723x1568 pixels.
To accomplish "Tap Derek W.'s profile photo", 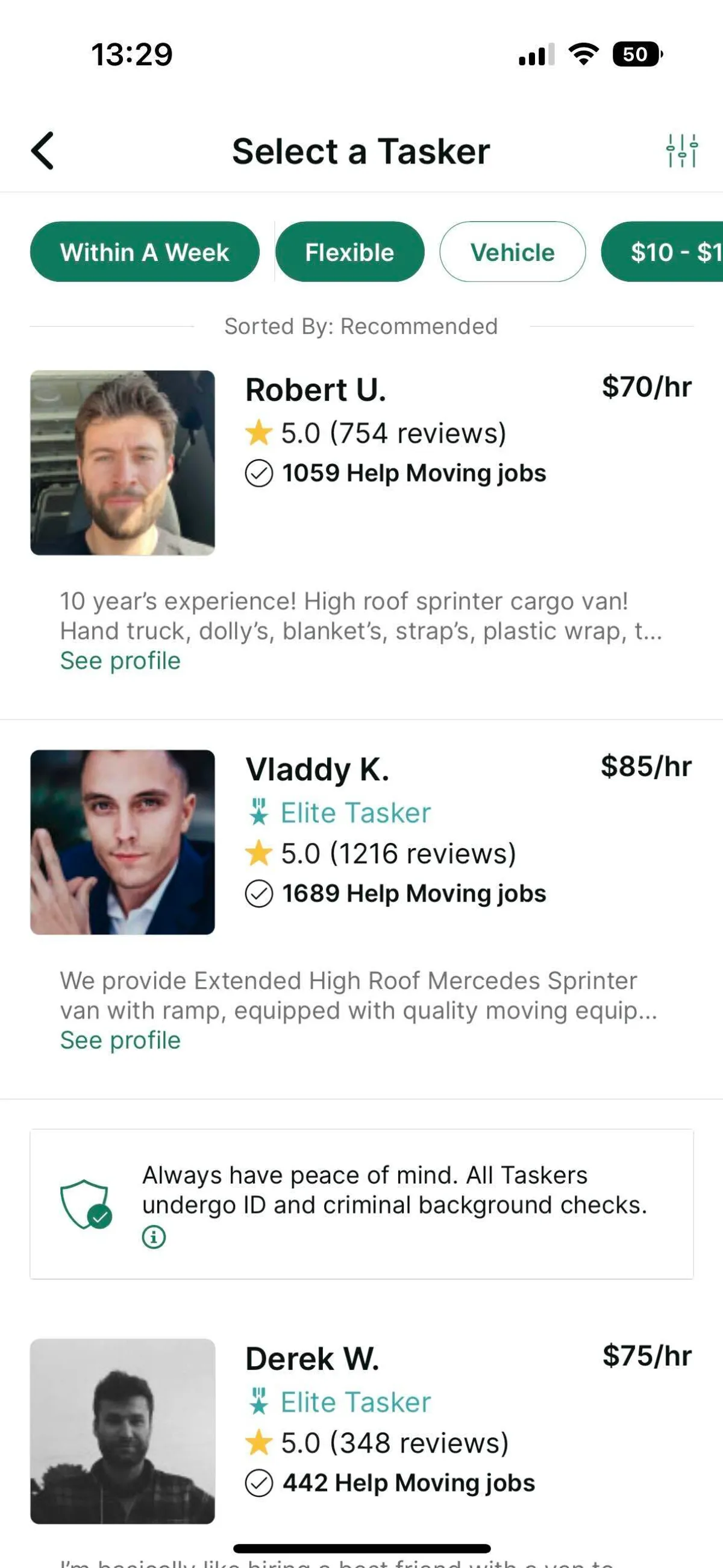I will (x=122, y=1431).
